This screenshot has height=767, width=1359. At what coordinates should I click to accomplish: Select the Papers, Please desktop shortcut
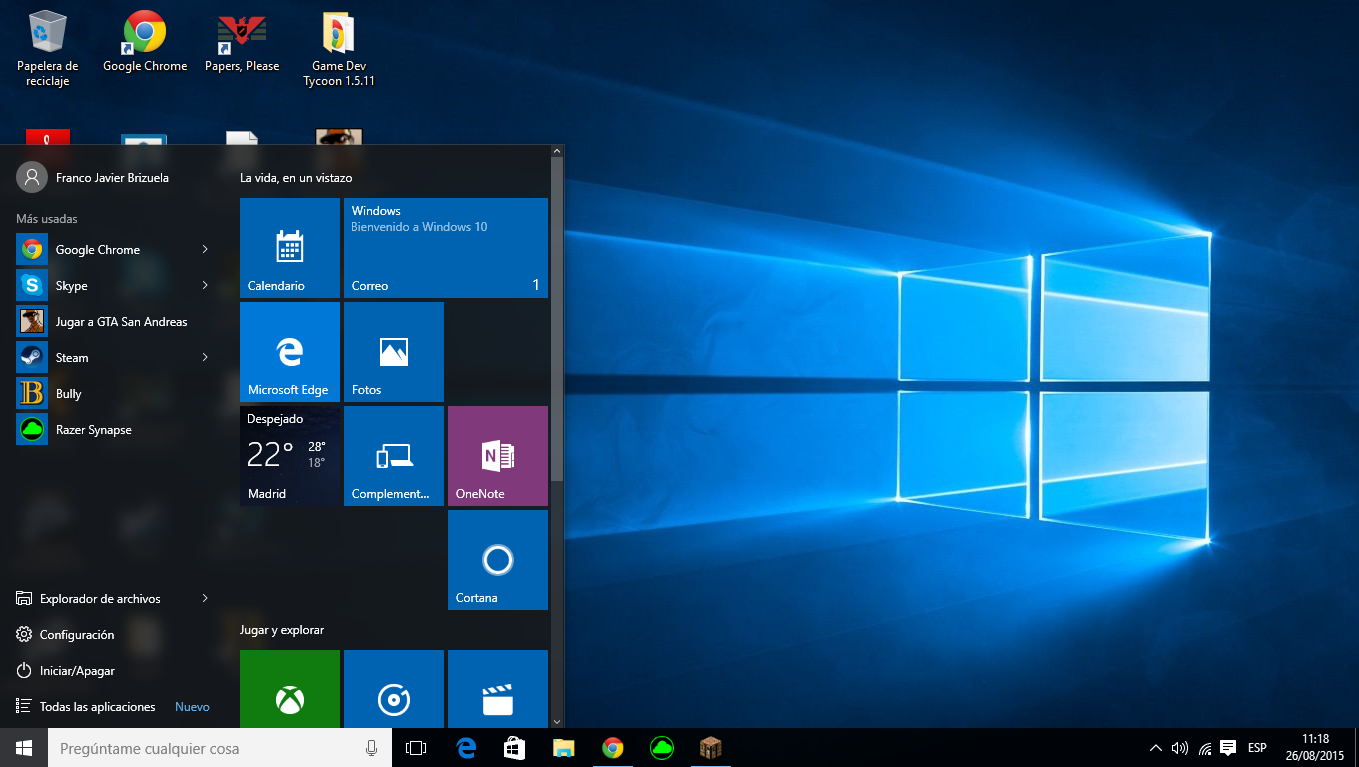(241, 42)
